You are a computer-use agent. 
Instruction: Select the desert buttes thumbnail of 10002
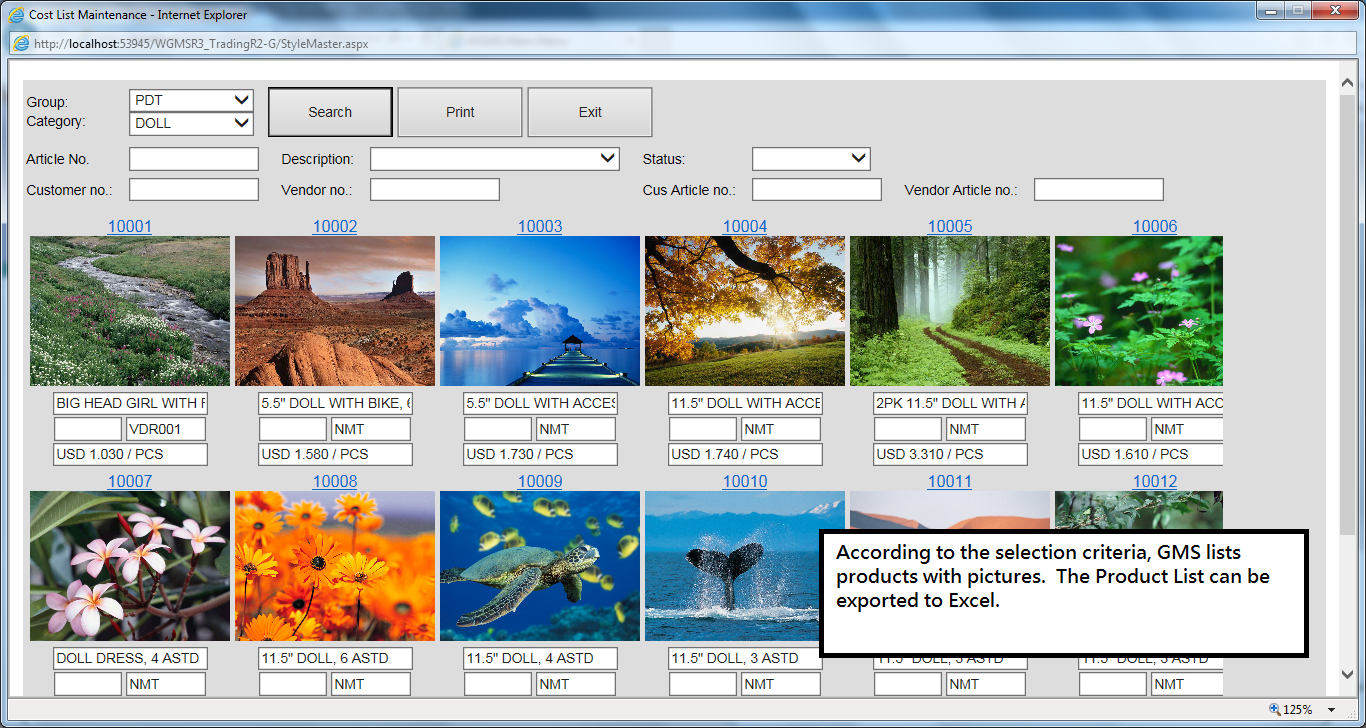click(335, 311)
